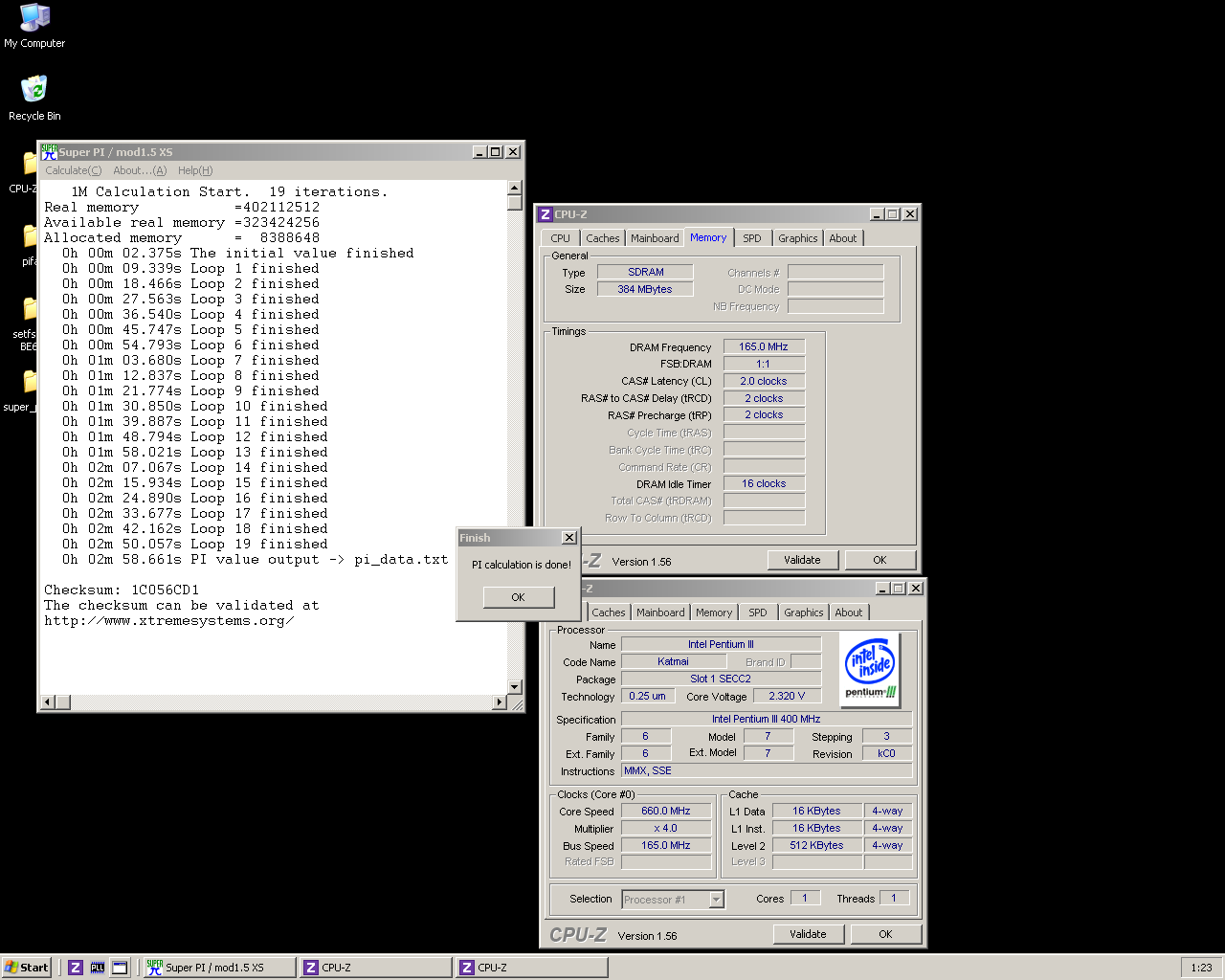Viewport: 1225px width, 980px height.
Task: Click the Katmai code name field
Action: tap(673, 661)
